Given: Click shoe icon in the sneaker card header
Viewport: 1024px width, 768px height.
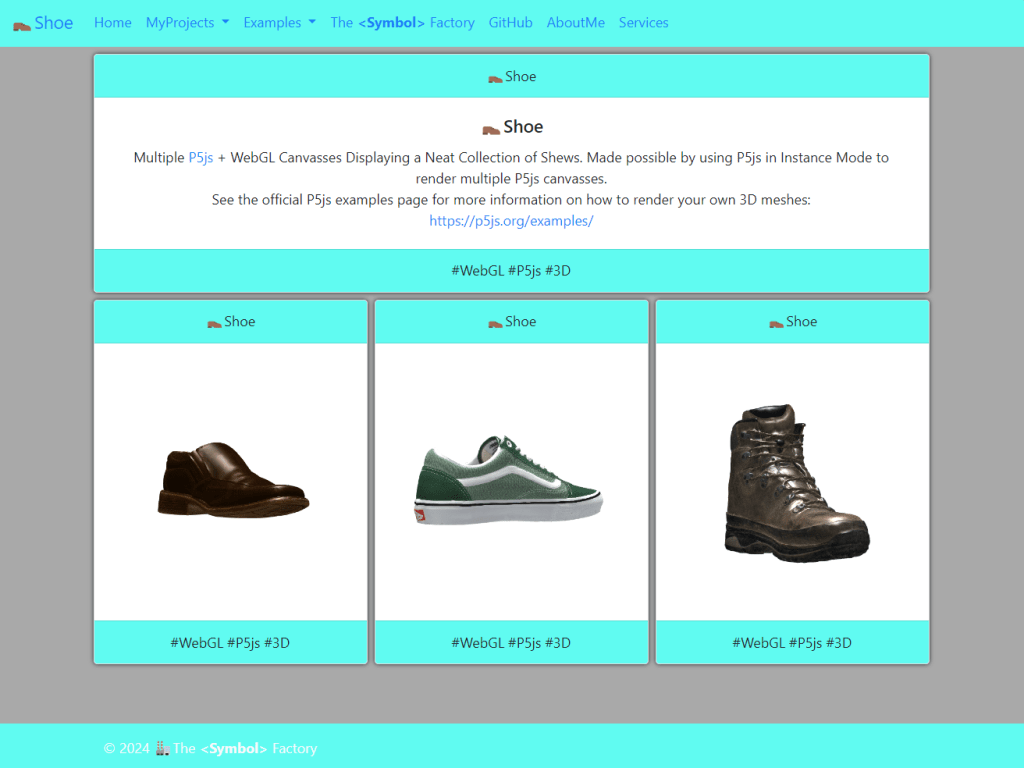Looking at the screenshot, I should [x=495, y=324].
